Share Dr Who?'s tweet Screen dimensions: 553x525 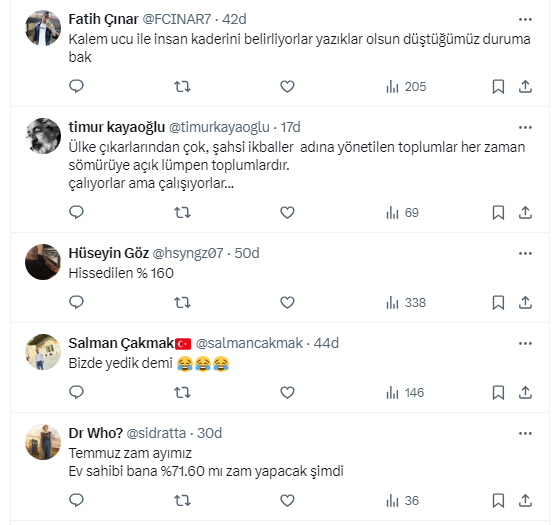click(525, 500)
